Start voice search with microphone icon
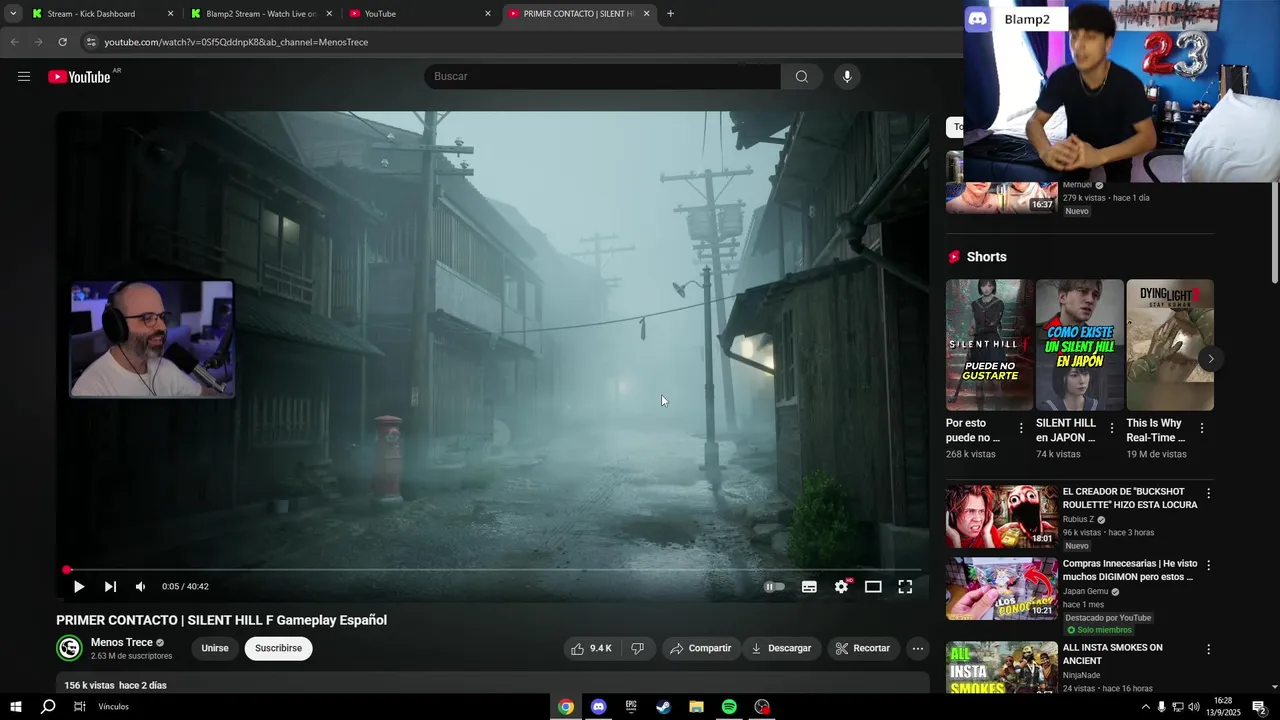The width and height of the screenshot is (1280, 720). (847, 77)
